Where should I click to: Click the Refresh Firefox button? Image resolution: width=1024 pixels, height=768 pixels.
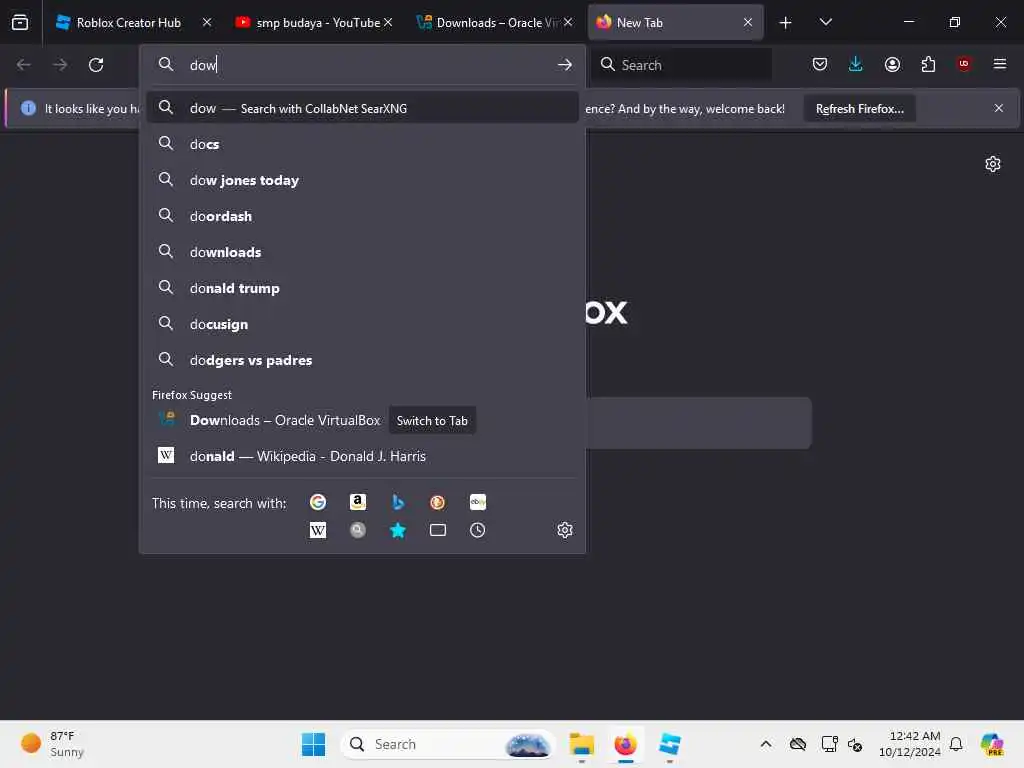[859, 108]
